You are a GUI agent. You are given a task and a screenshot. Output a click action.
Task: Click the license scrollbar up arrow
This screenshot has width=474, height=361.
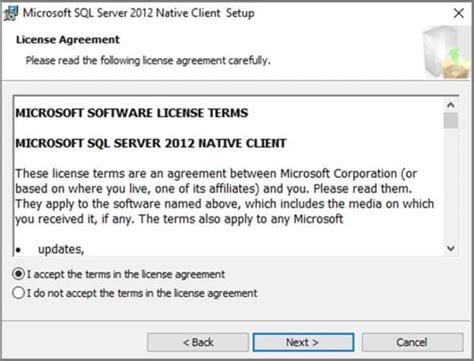451,105
